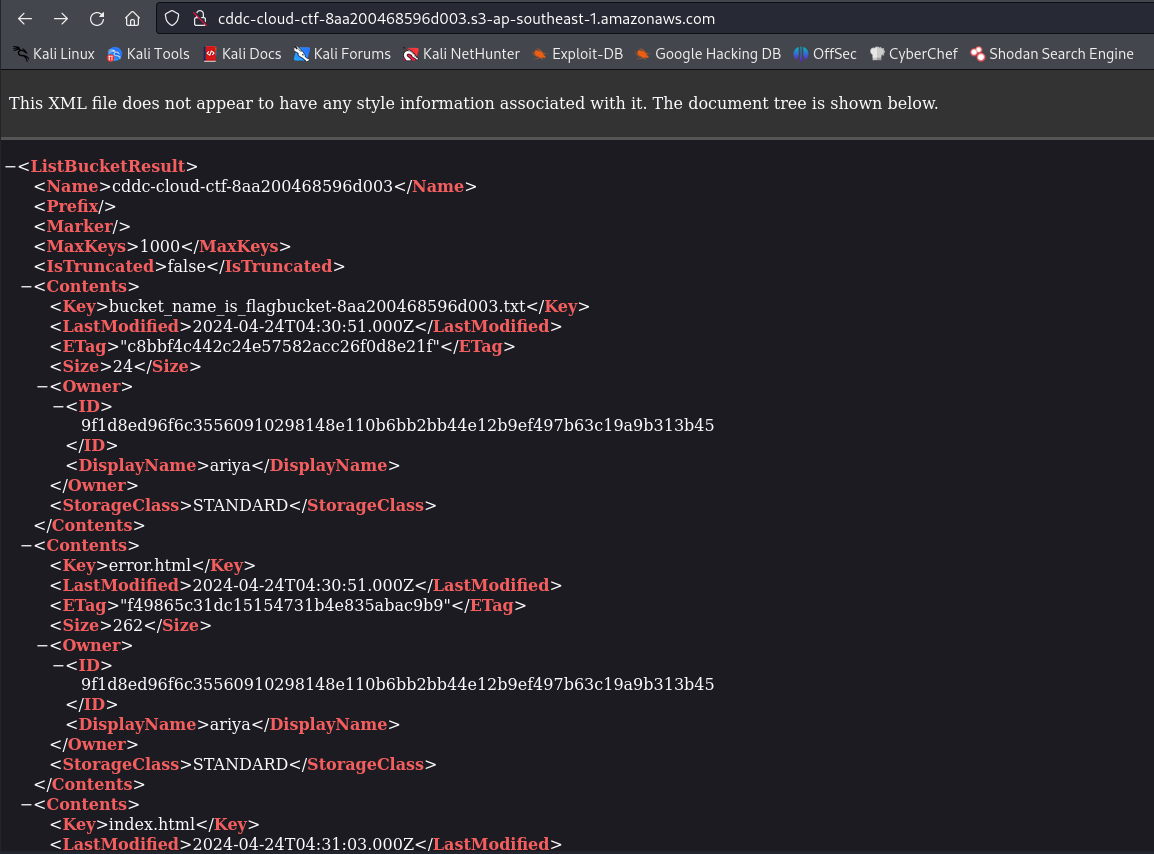Collapse the first Owner ID node
The width and height of the screenshot is (1154, 854).
click(x=58, y=406)
